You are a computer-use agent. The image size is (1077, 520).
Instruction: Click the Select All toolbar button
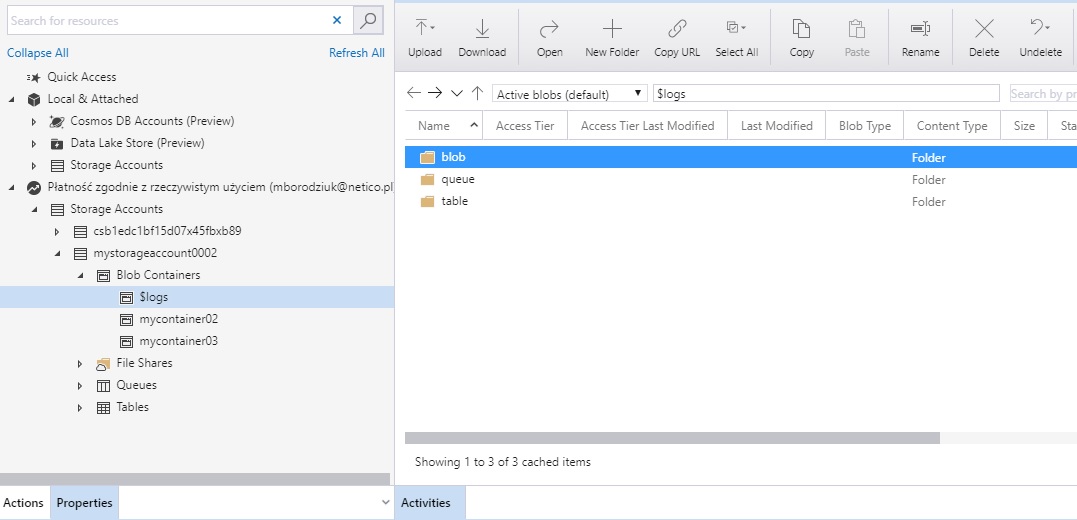[736, 38]
